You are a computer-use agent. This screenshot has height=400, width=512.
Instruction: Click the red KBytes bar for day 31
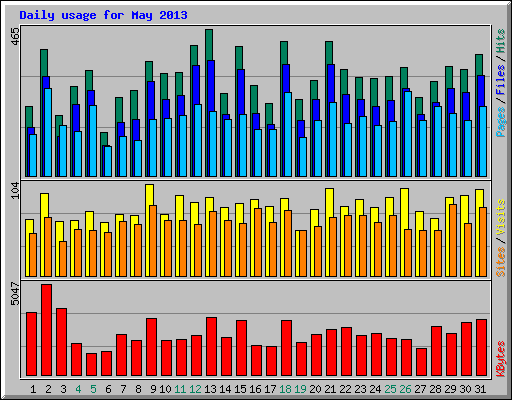(x=481, y=348)
